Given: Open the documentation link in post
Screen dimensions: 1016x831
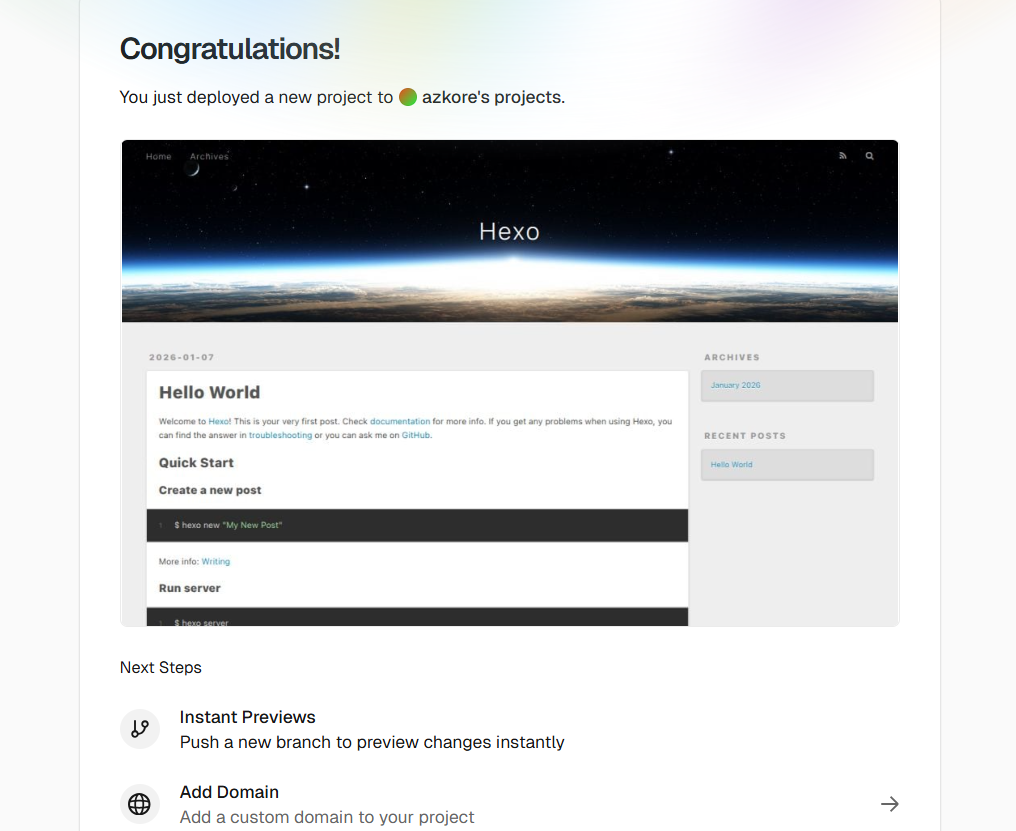Looking at the screenshot, I should coord(400,422).
